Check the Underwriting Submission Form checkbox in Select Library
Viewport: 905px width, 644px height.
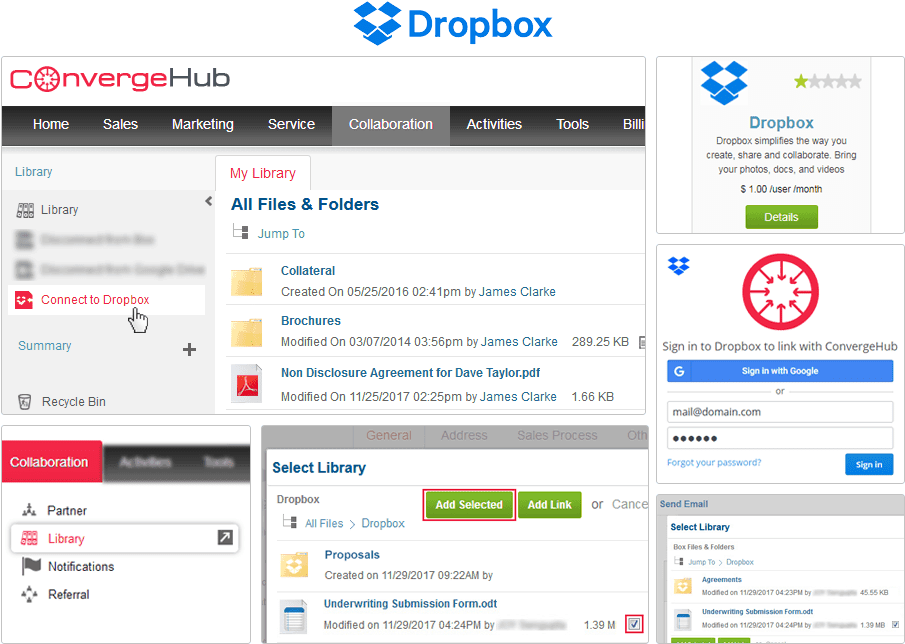coord(634,624)
